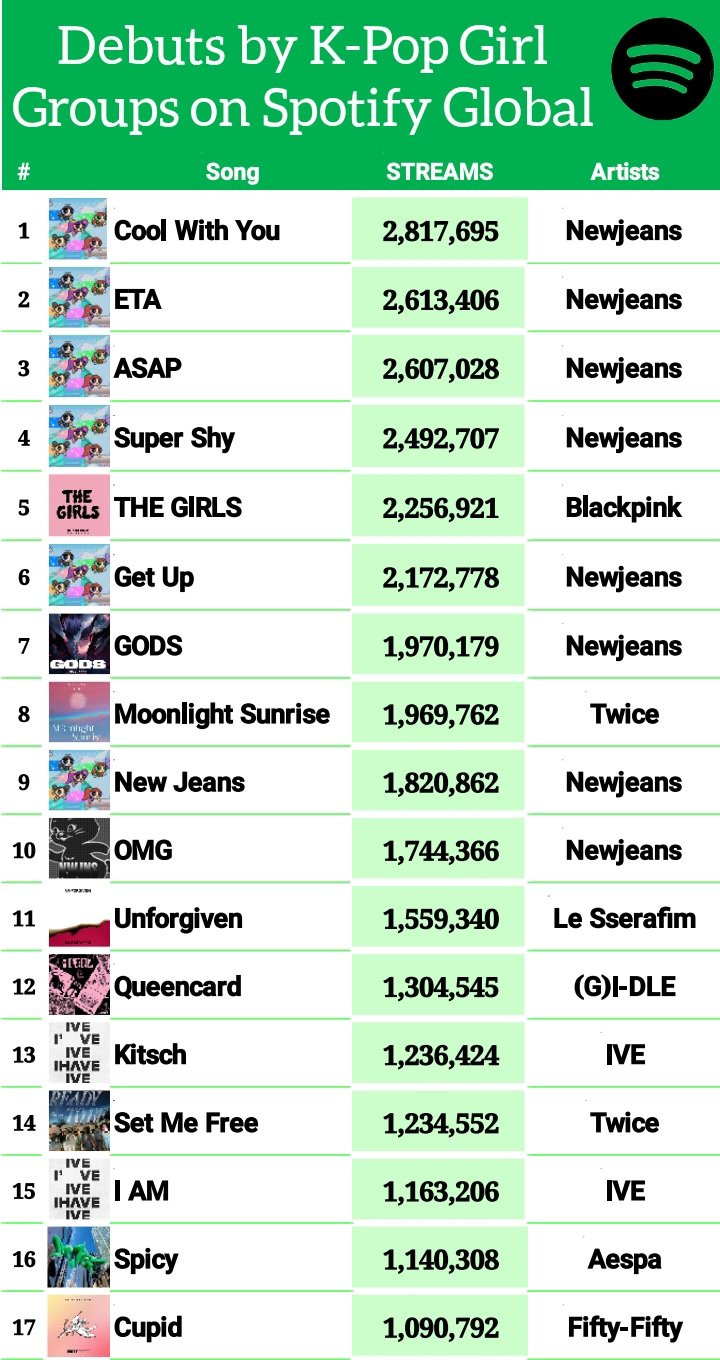Click the Kitsch album cover
The height and width of the screenshot is (1360, 720).
[78, 1054]
